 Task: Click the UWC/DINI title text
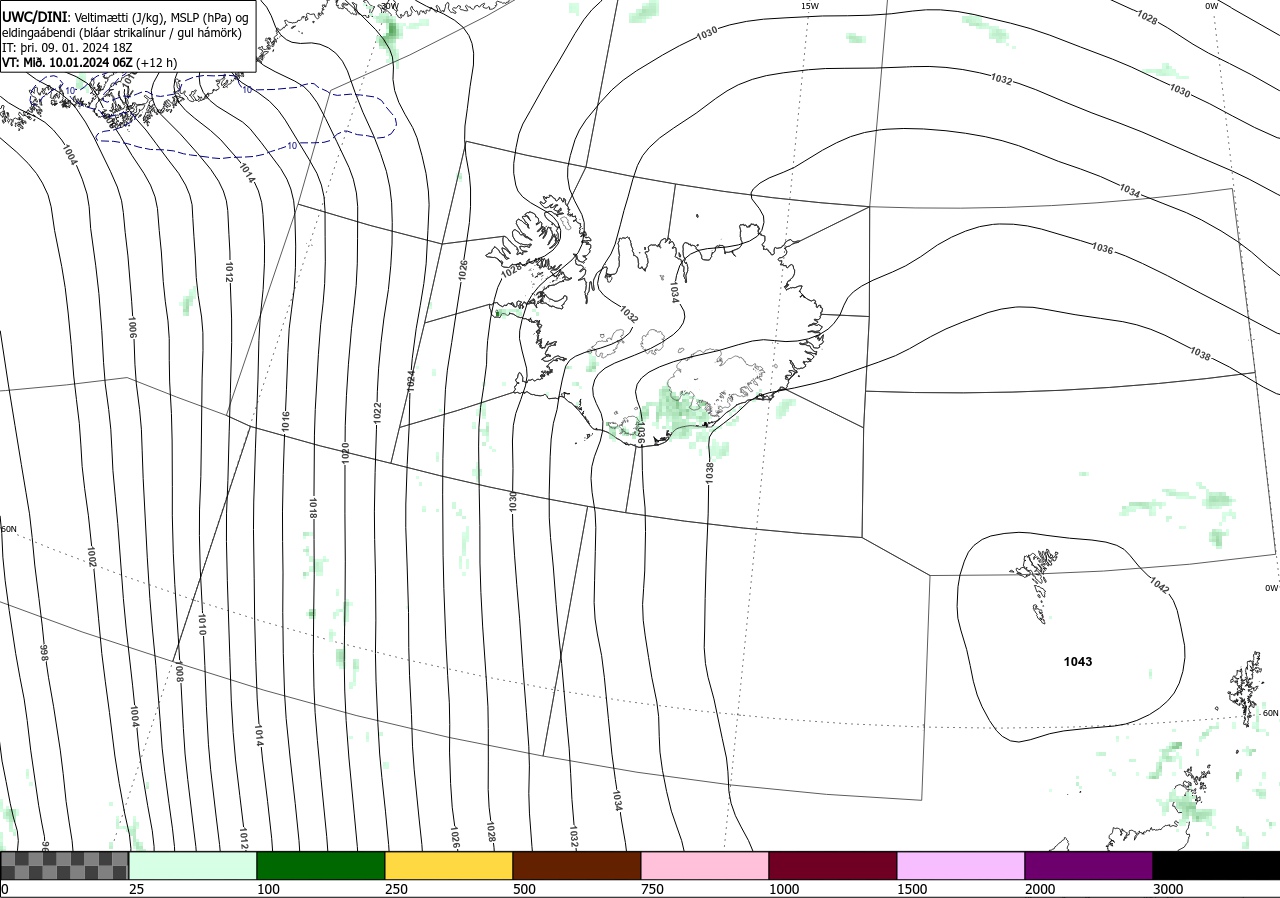[34, 17]
